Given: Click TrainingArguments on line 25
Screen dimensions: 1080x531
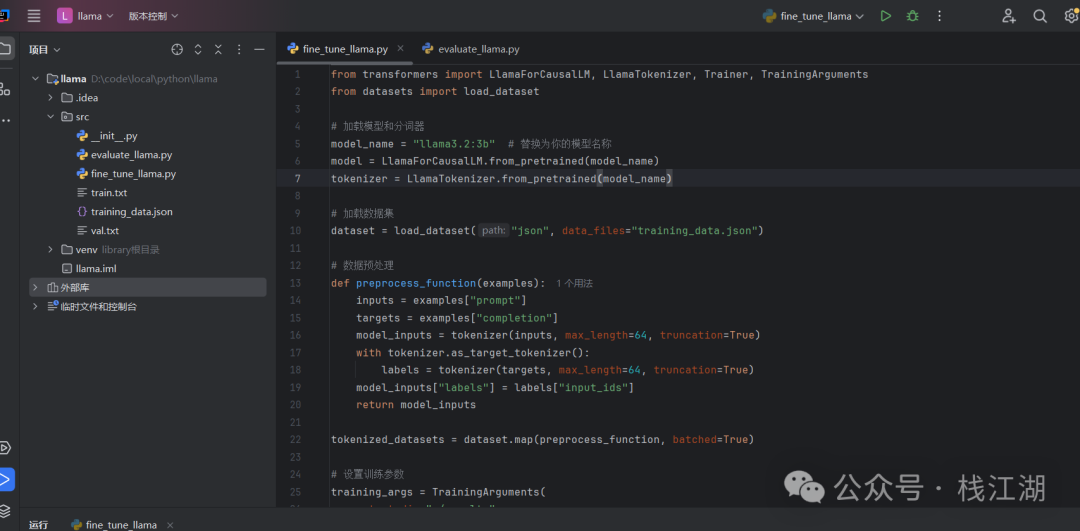Looking at the screenshot, I should pos(485,492).
